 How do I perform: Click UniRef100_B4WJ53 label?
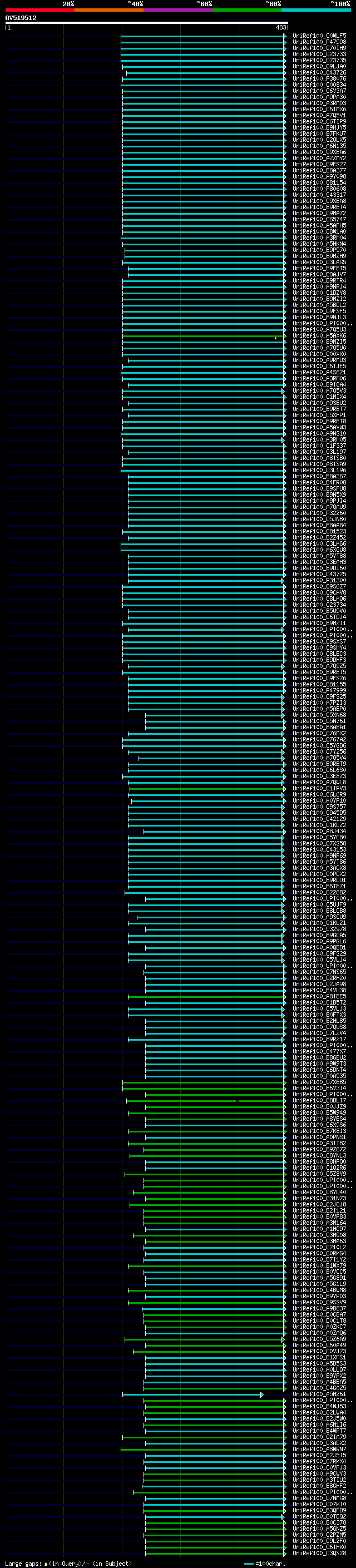[319, 1407]
